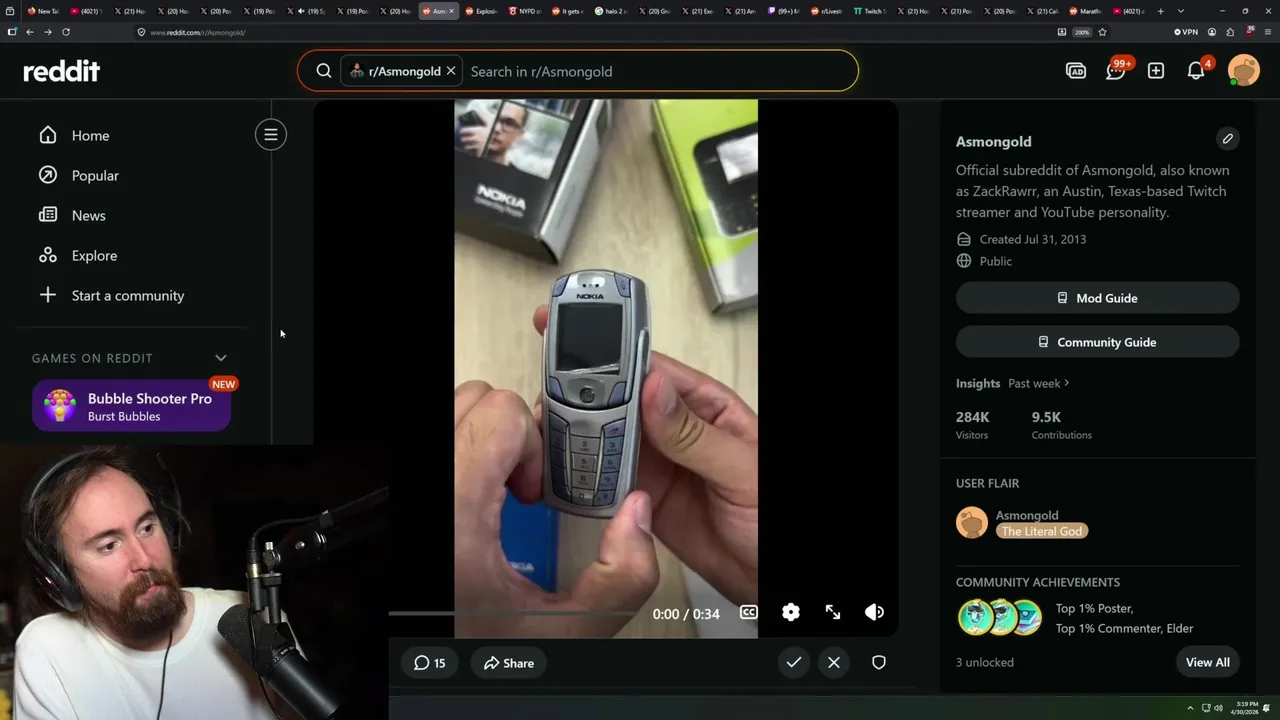The width and height of the screenshot is (1280, 720).
Task: Open the 15 comments on post
Action: pos(430,663)
